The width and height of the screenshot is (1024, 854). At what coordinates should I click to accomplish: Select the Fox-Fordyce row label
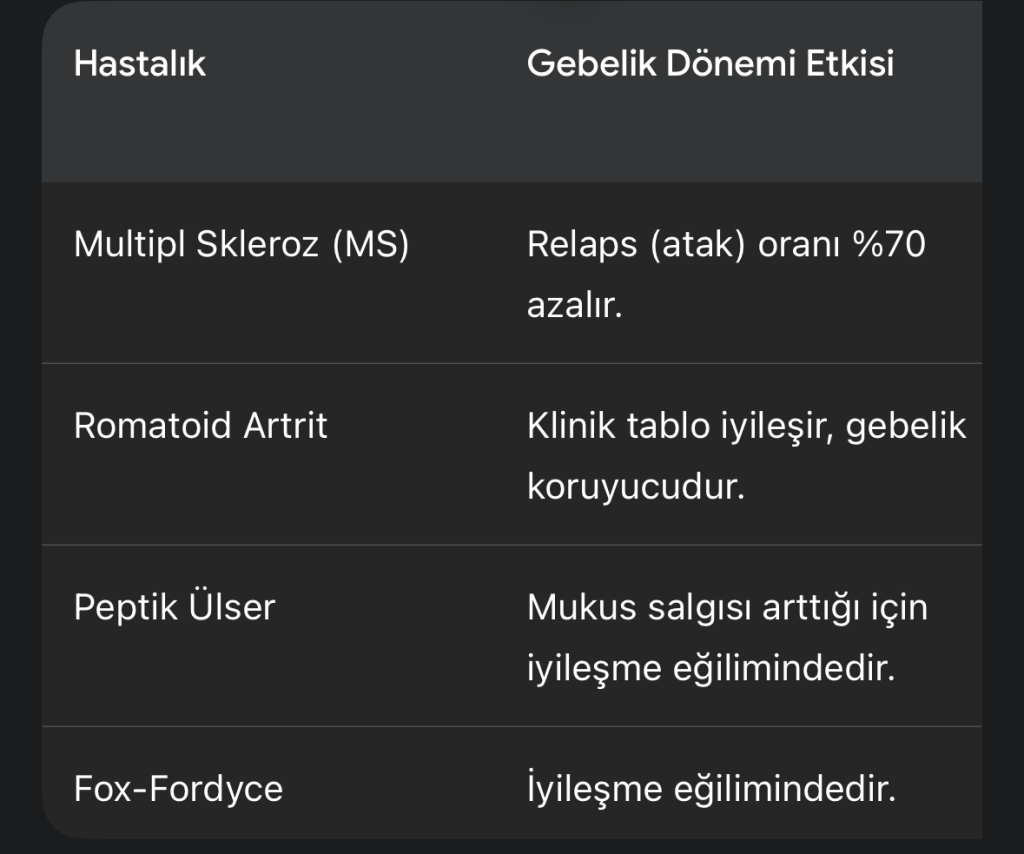(x=178, y=789)
